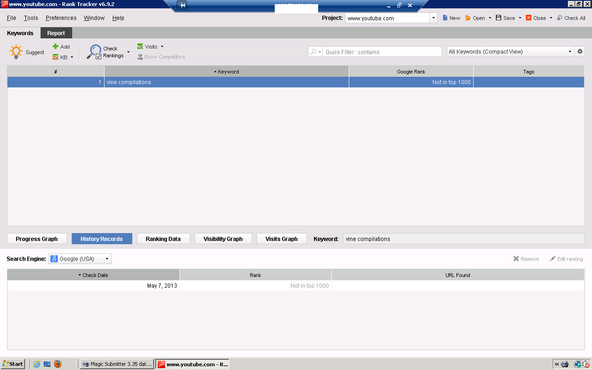The height and width of the screenshot is (370, 592).
Task: Open the workspace settings gear icon
Action: 580,51
